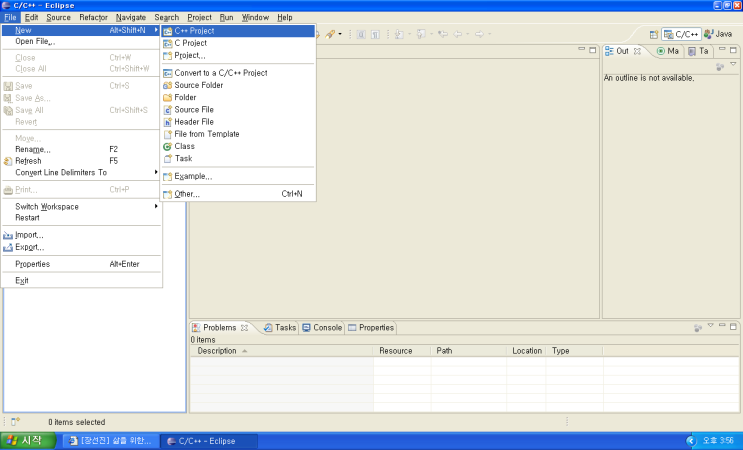This screenshot has height=450, width=743.
Task: Sort by the Description column header
Action: (x=281, y=351)
